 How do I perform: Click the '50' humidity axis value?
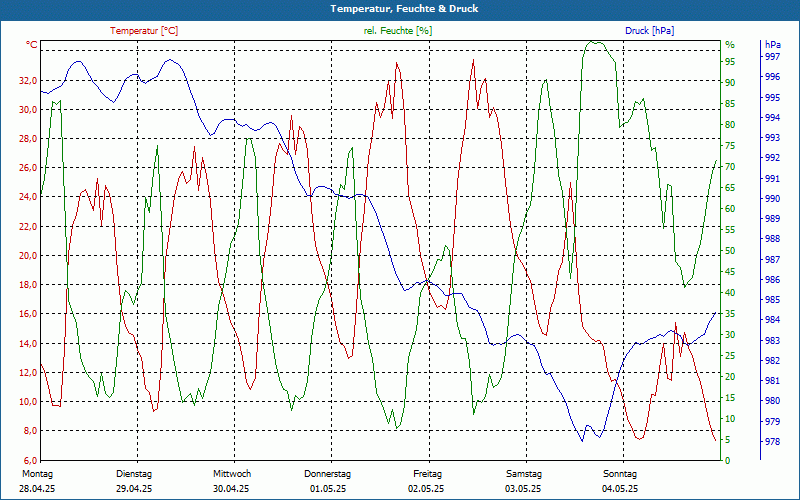coord(730,251)
